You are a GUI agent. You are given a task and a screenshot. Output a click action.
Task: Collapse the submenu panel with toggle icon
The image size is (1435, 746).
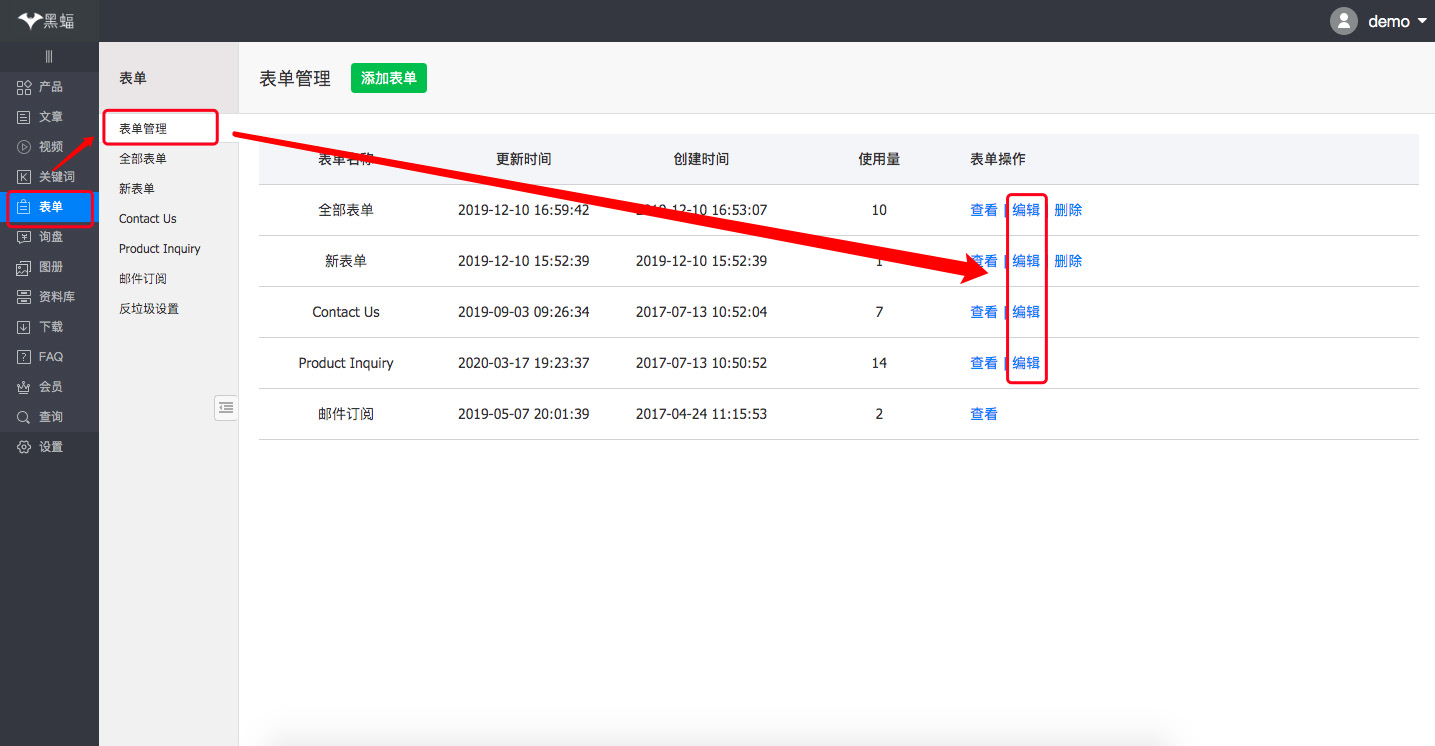(x=226, y=407)
